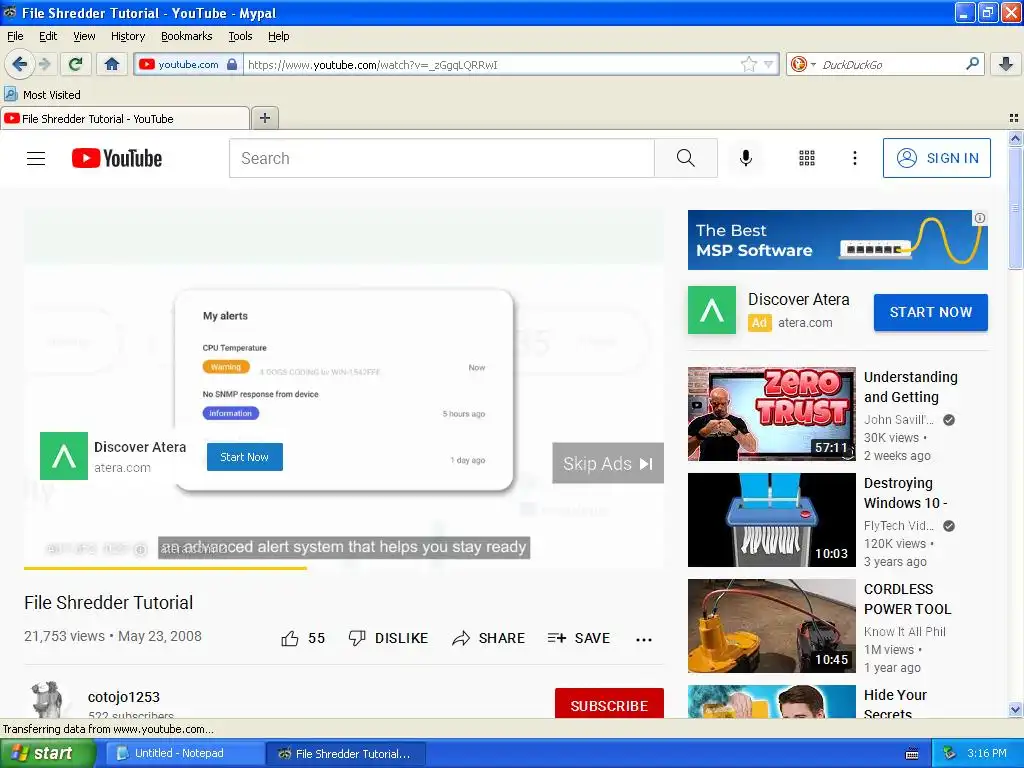Open the Tools menu
The width and height of the screenshot is (1024, 768).
240,36
